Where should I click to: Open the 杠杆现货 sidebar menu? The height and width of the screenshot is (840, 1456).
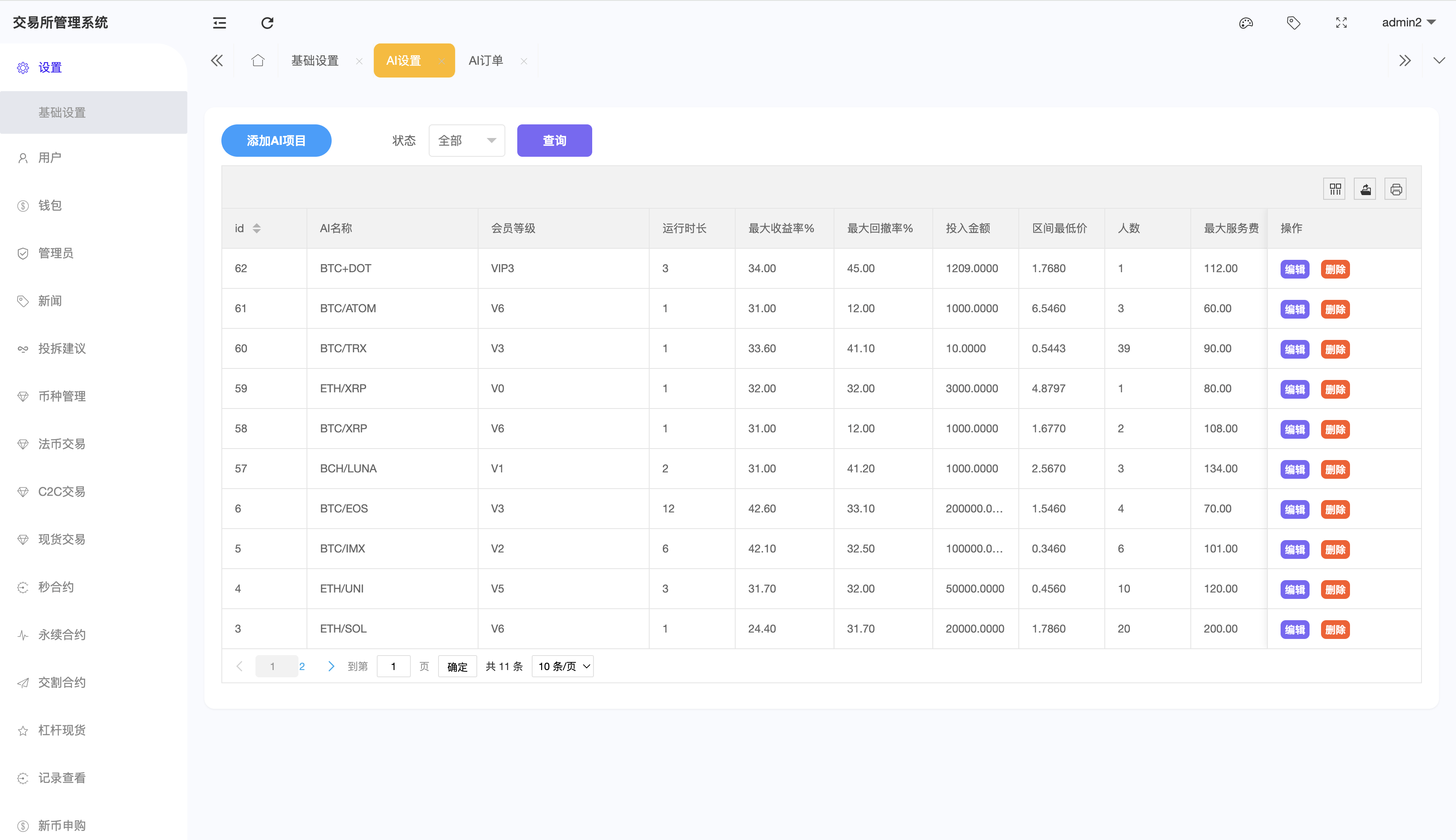[x=93, y=731]
